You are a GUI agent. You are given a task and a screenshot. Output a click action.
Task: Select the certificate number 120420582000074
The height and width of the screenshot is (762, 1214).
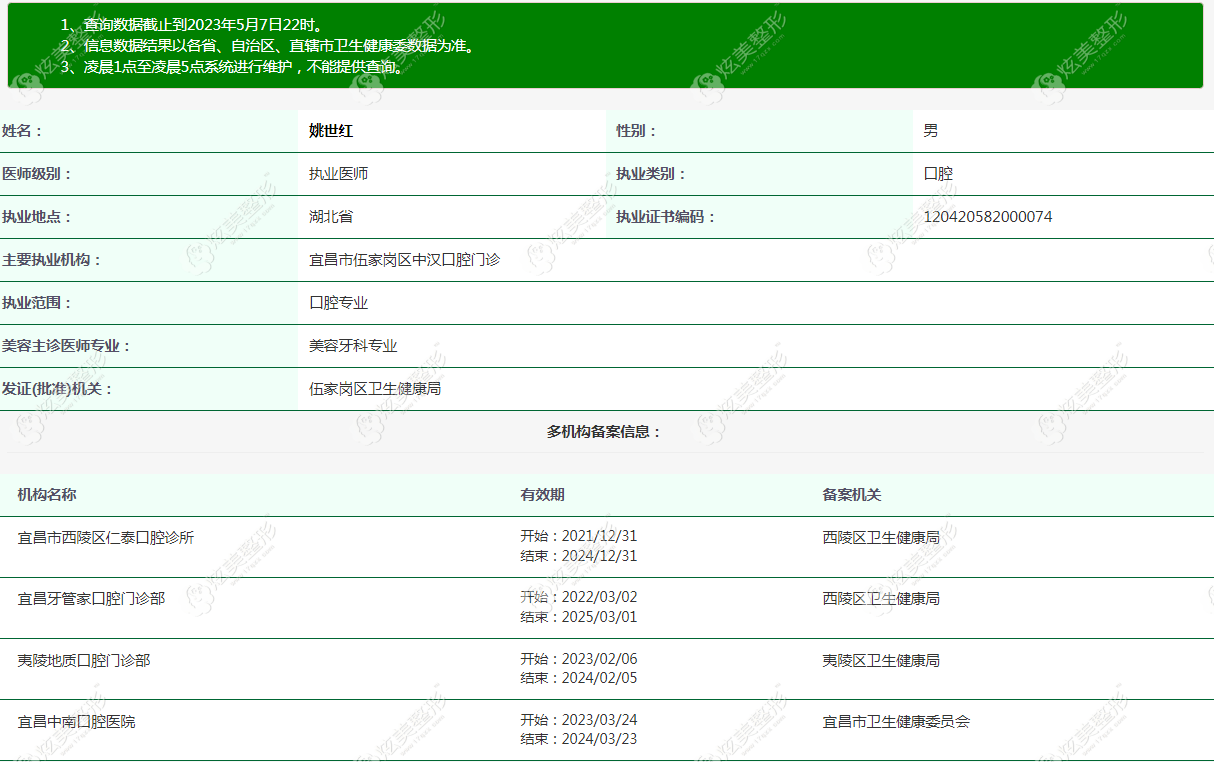click(988, 217)
